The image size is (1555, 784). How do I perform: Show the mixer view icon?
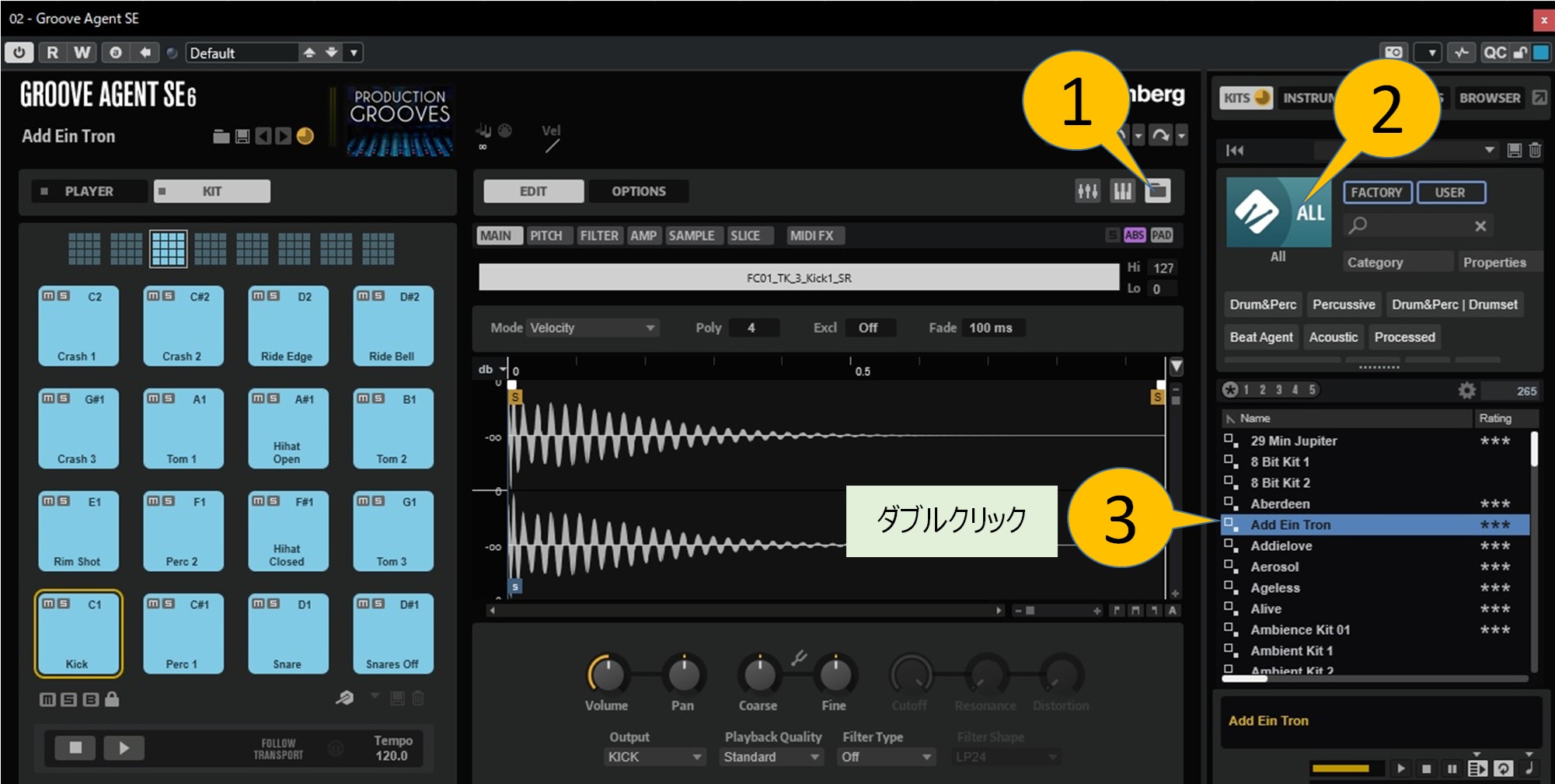coord(1087,190)
